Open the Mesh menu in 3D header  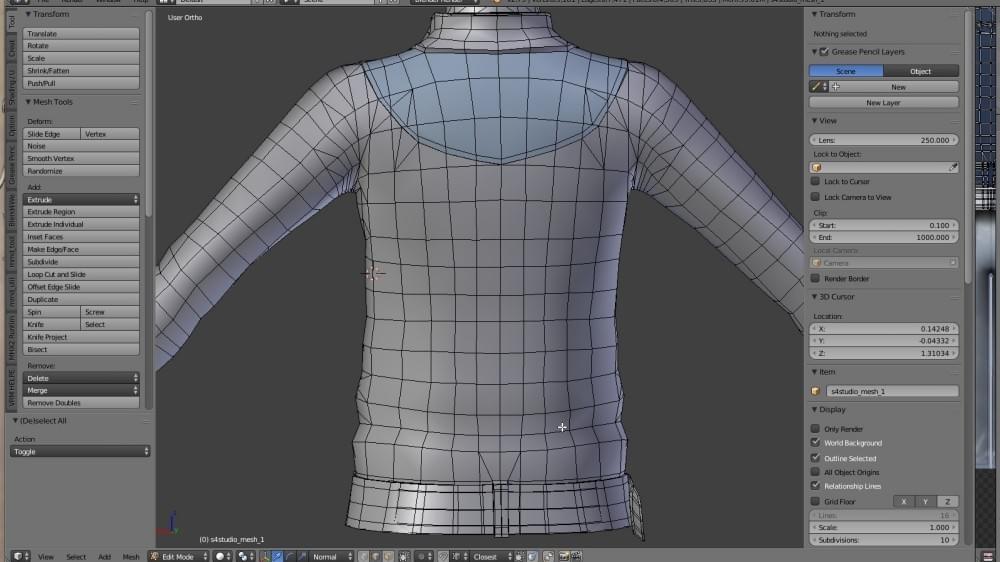click(x=131, y=557)
